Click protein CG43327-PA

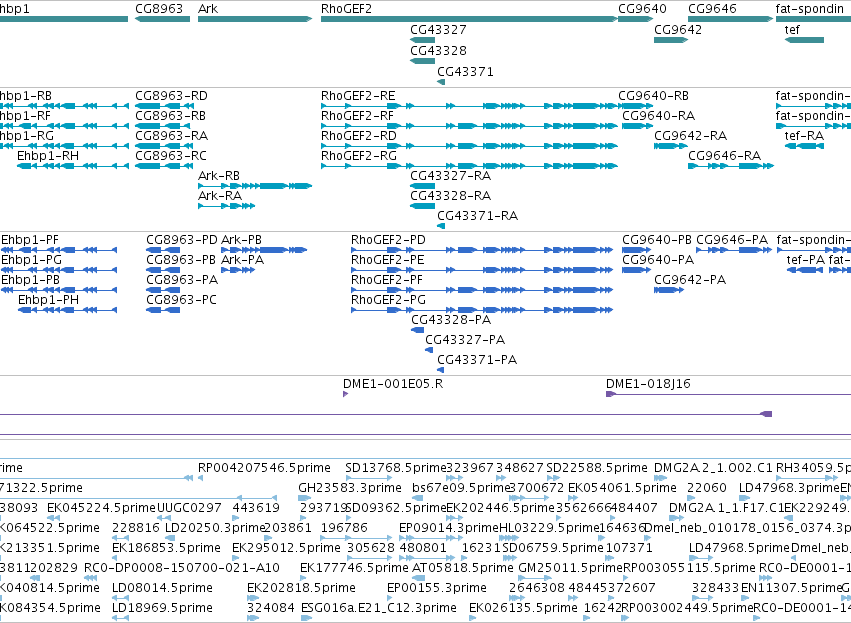pyautogui.click(x=465, y=340)
